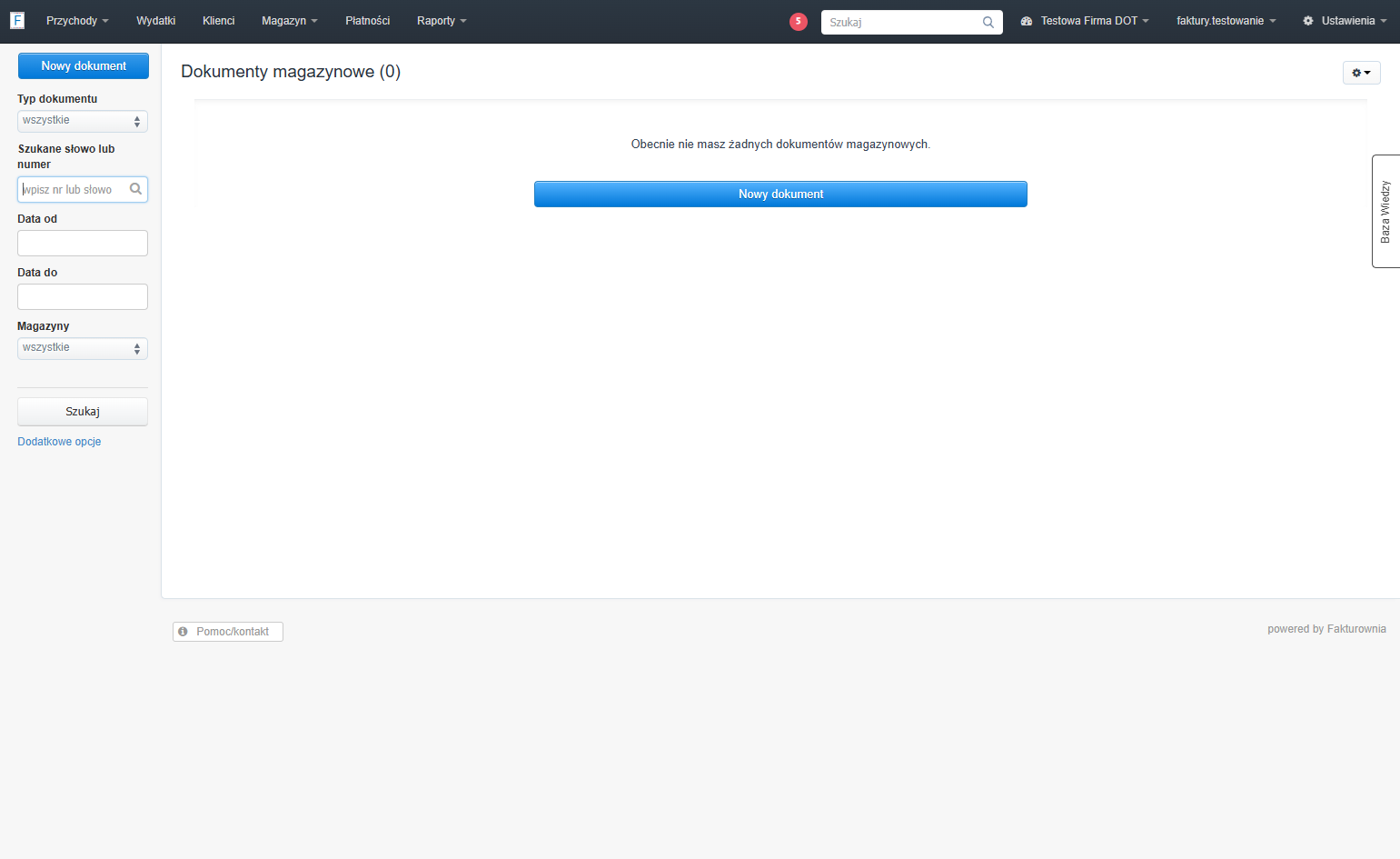Open the Dodatkowe opcje link
Viewport: 1400px width, 859px height.
(59, 442)
